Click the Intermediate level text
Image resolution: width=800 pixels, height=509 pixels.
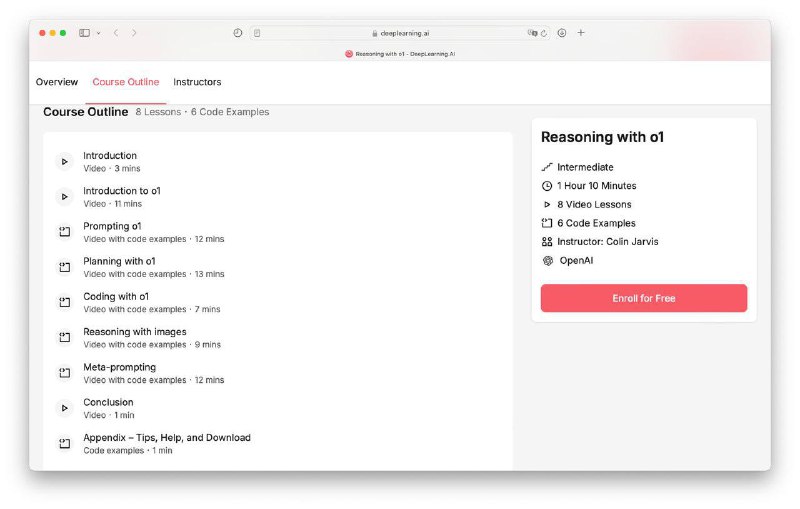pos(585,167)
